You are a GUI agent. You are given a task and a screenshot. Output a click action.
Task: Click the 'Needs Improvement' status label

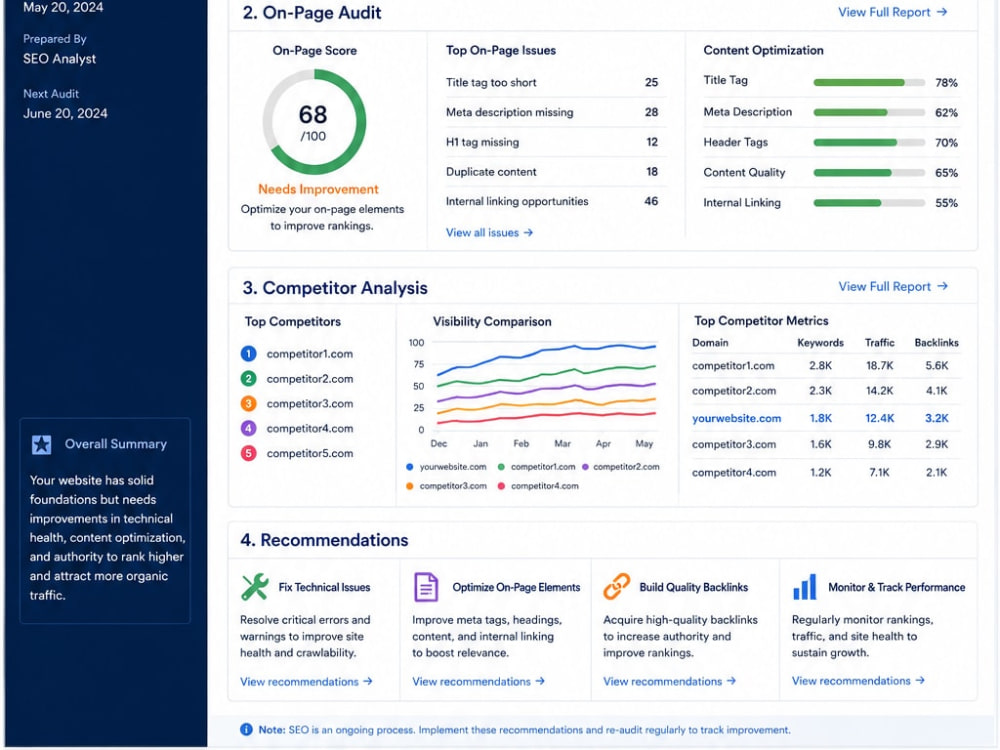pyautogui.click(x=318, y=189)
